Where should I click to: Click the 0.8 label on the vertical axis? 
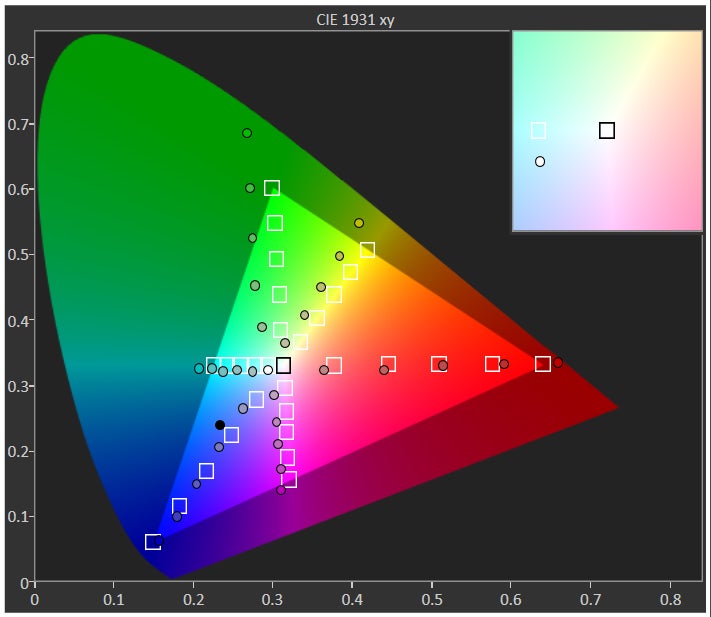[17, 59]
